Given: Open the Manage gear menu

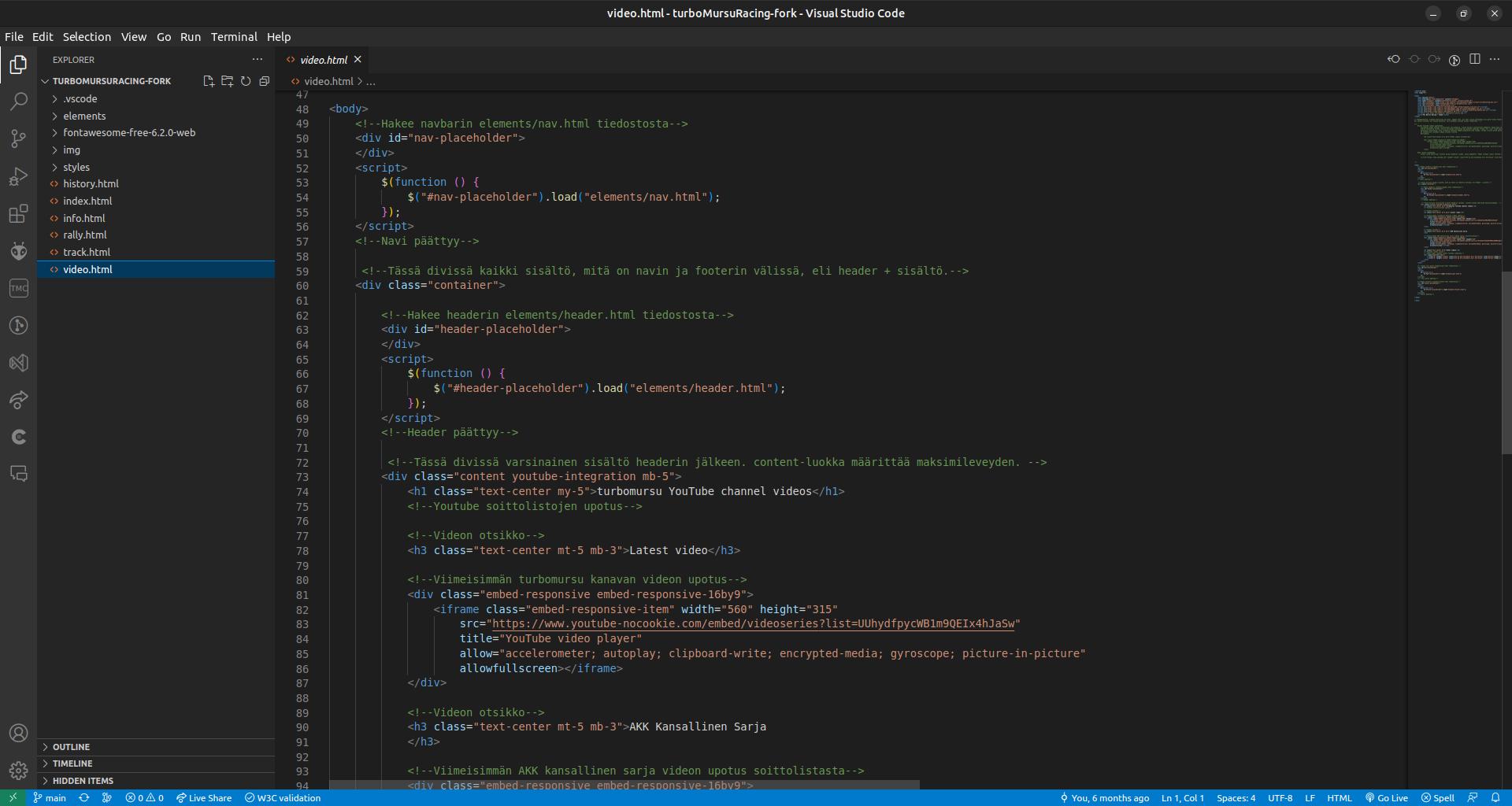Looking at the screenshot, I should pos(18,771).
